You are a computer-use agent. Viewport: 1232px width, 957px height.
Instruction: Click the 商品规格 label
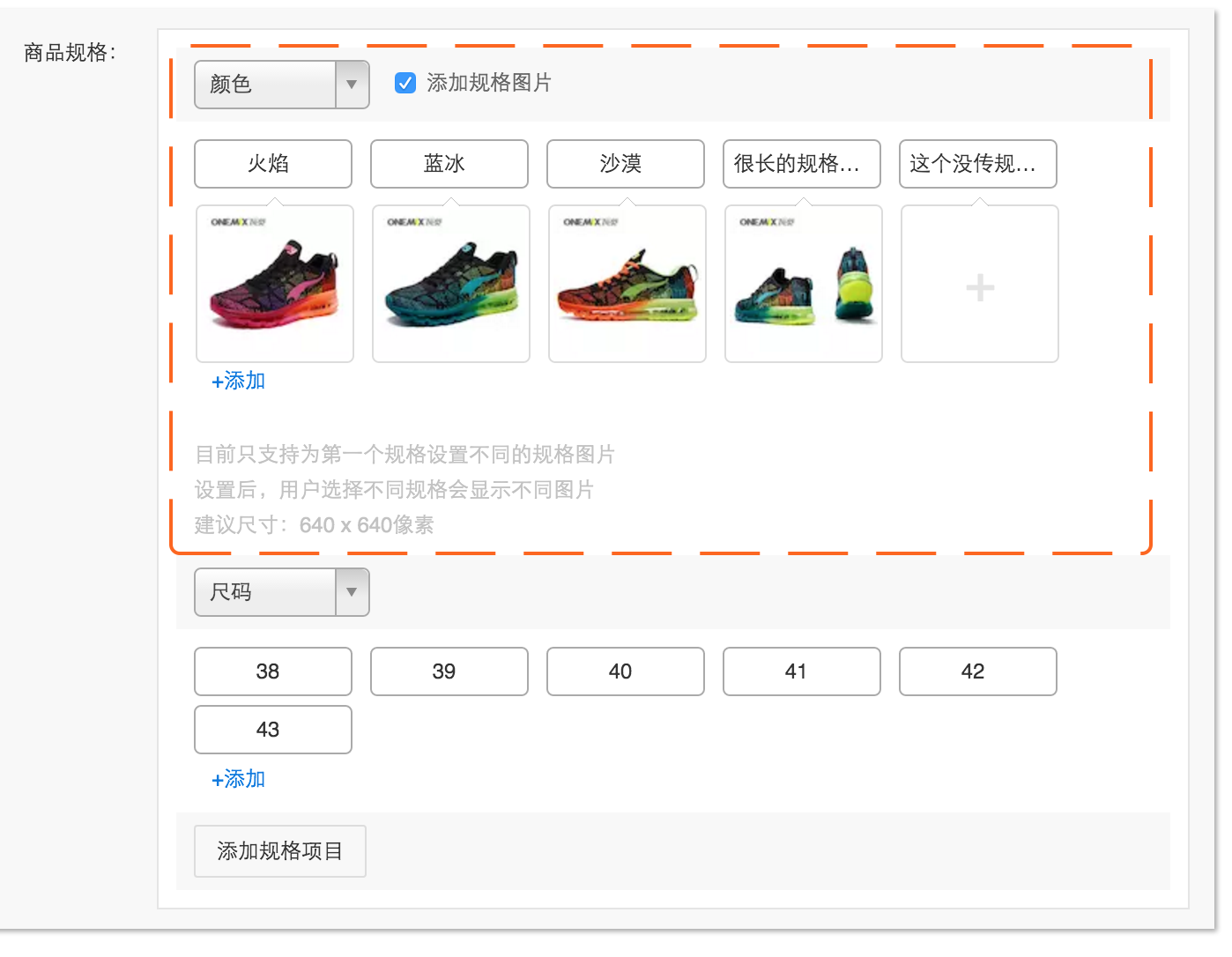coord(70,53)
